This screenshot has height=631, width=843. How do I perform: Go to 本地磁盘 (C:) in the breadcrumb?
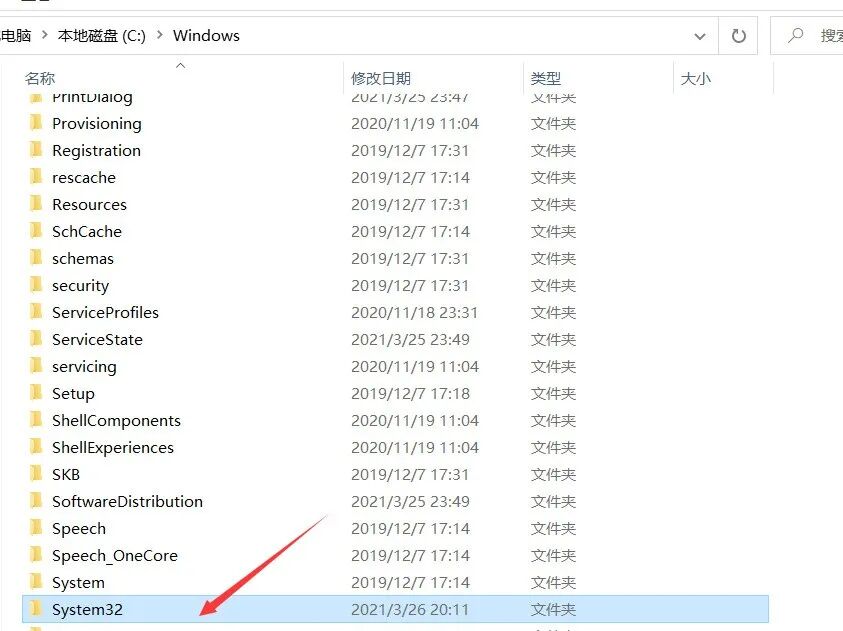pos(102,35)
